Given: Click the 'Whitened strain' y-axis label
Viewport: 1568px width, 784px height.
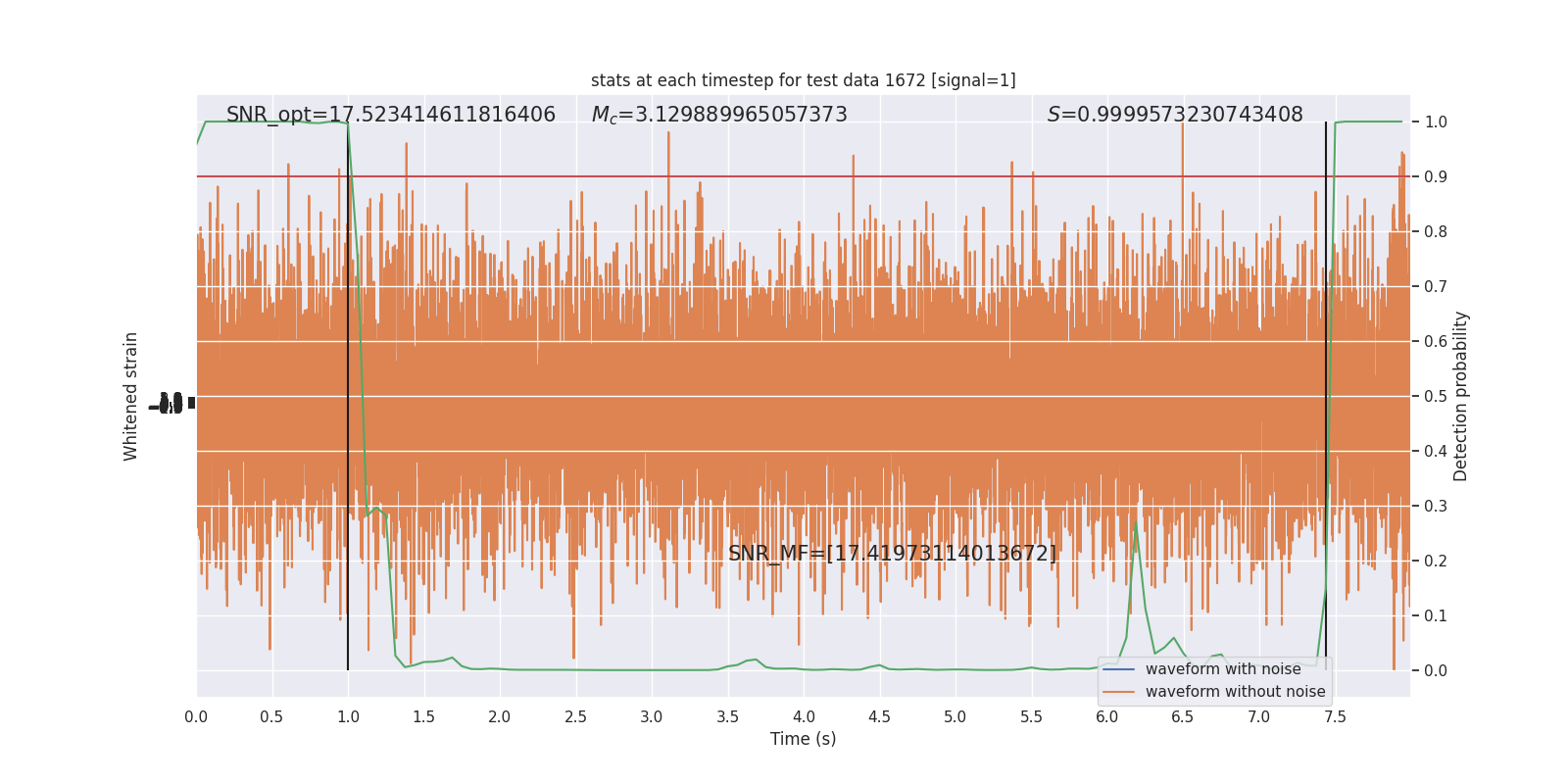Looking at the screenshot, I should click(x=130, y=396).
